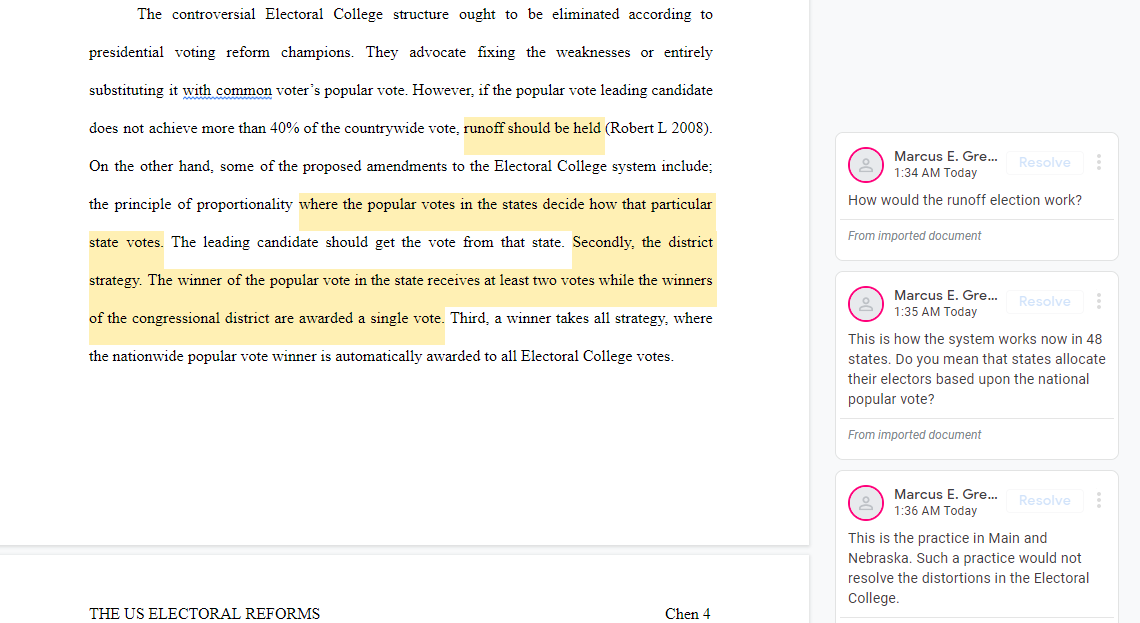Click timestamp '1:36 AM Today'
Viewport: 1140px width, 623px height.
[935, 511]
